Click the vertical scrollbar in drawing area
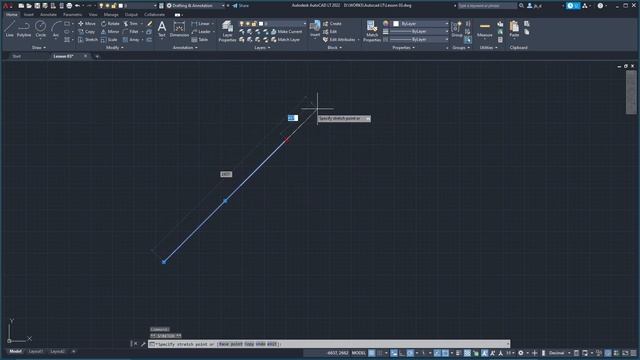This screenshot has width=640, height=360. coord(631,93)
